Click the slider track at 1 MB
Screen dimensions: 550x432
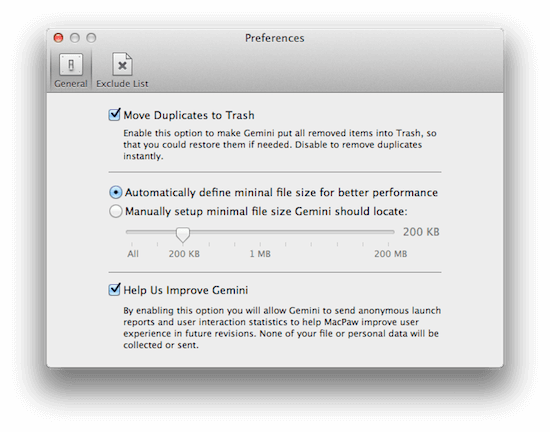(x=260, y=232)
